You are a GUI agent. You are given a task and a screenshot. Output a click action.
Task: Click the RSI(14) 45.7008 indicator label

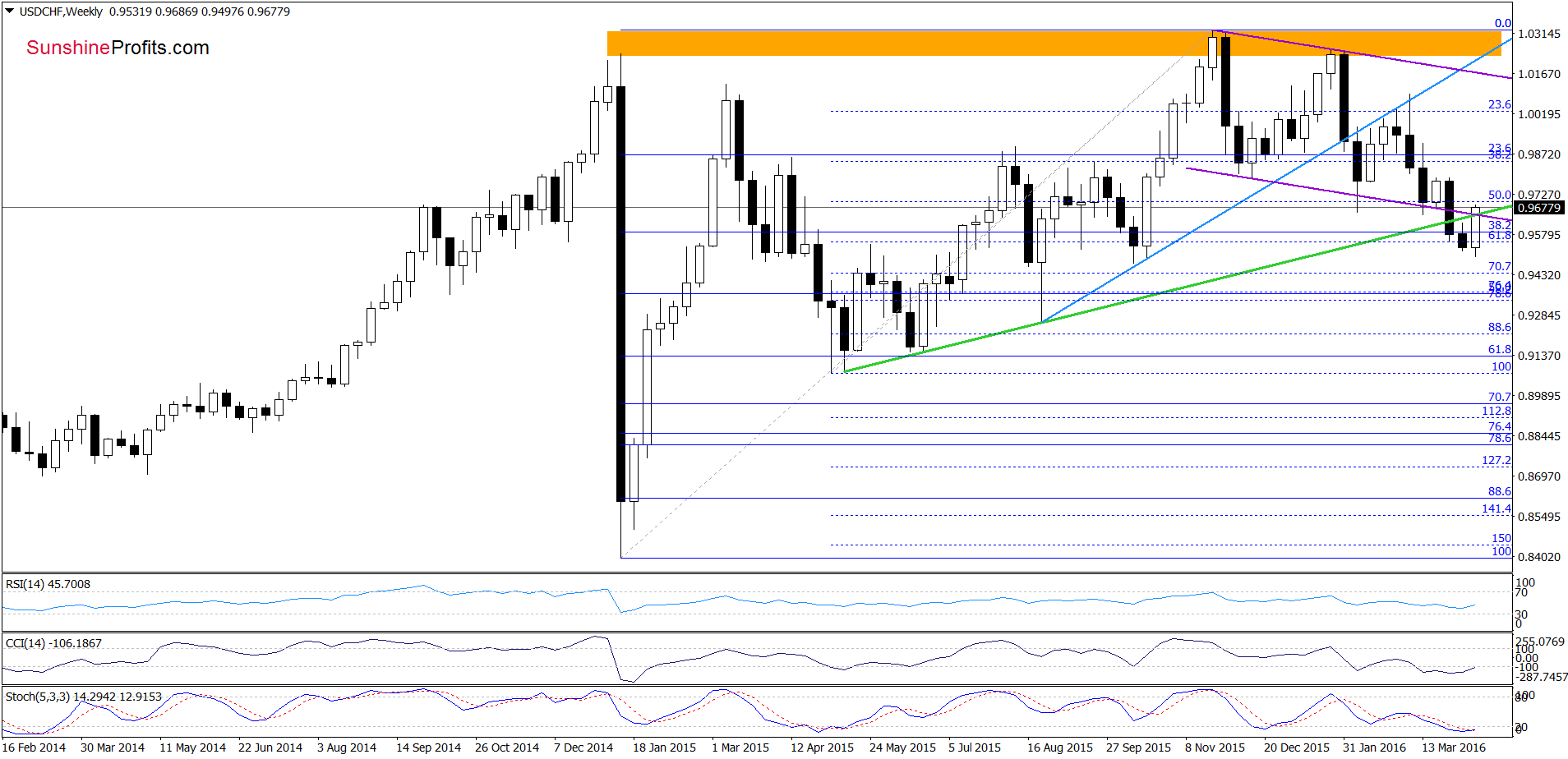pyautogui.click(x=48, y=584)
